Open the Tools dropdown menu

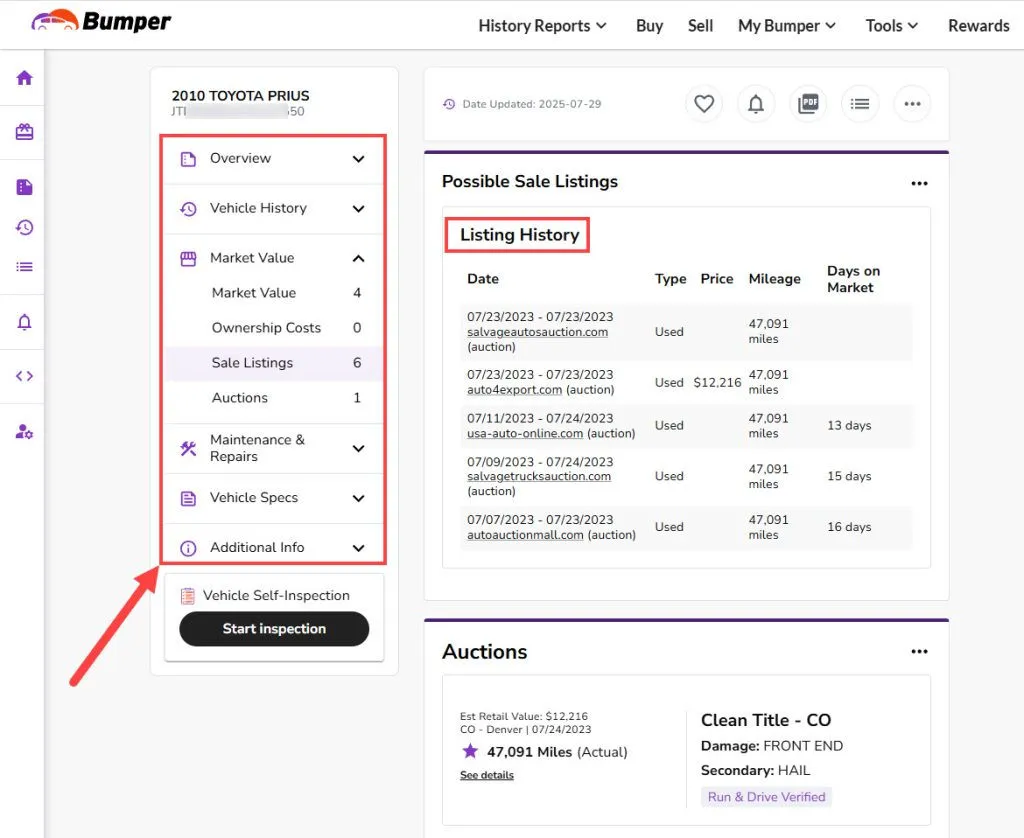[x=891, y=25]
